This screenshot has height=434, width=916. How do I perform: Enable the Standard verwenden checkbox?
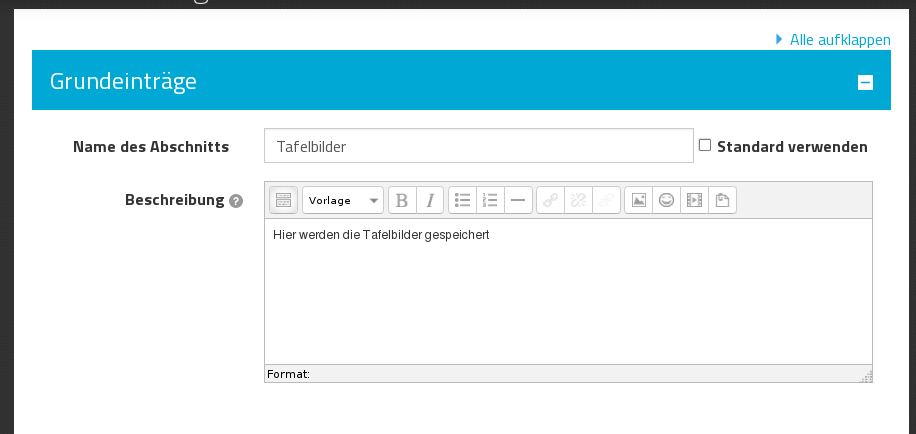[705, 145]
